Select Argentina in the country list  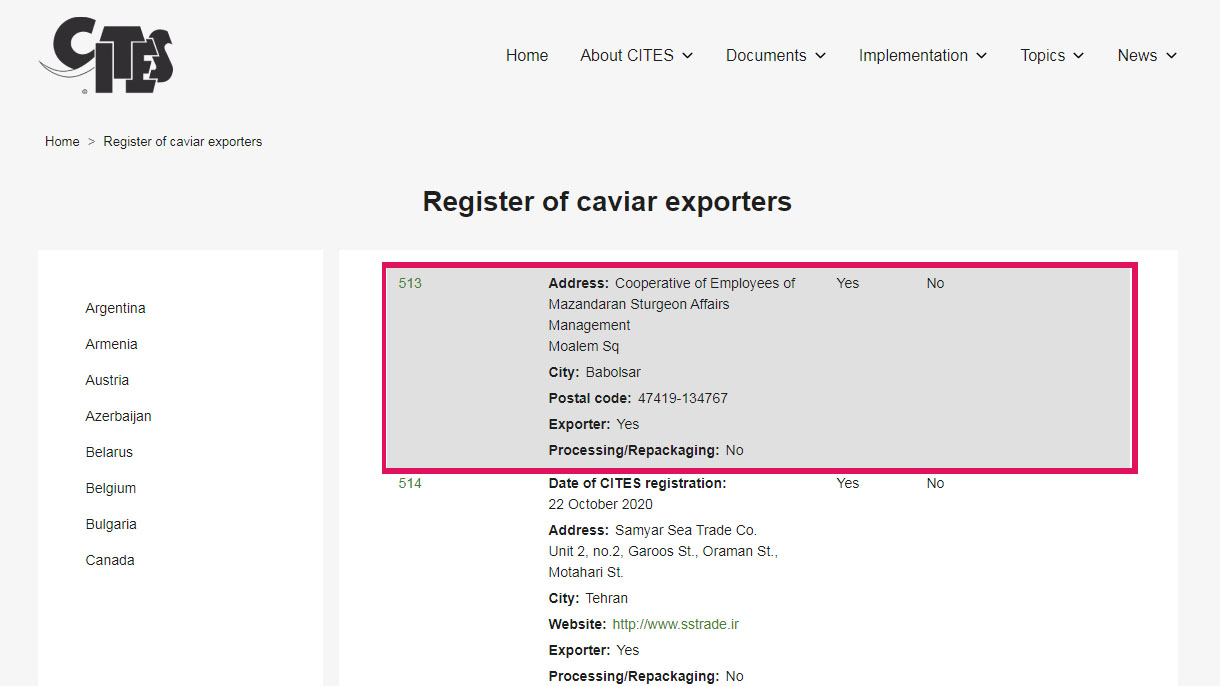(x=115, y=308)
